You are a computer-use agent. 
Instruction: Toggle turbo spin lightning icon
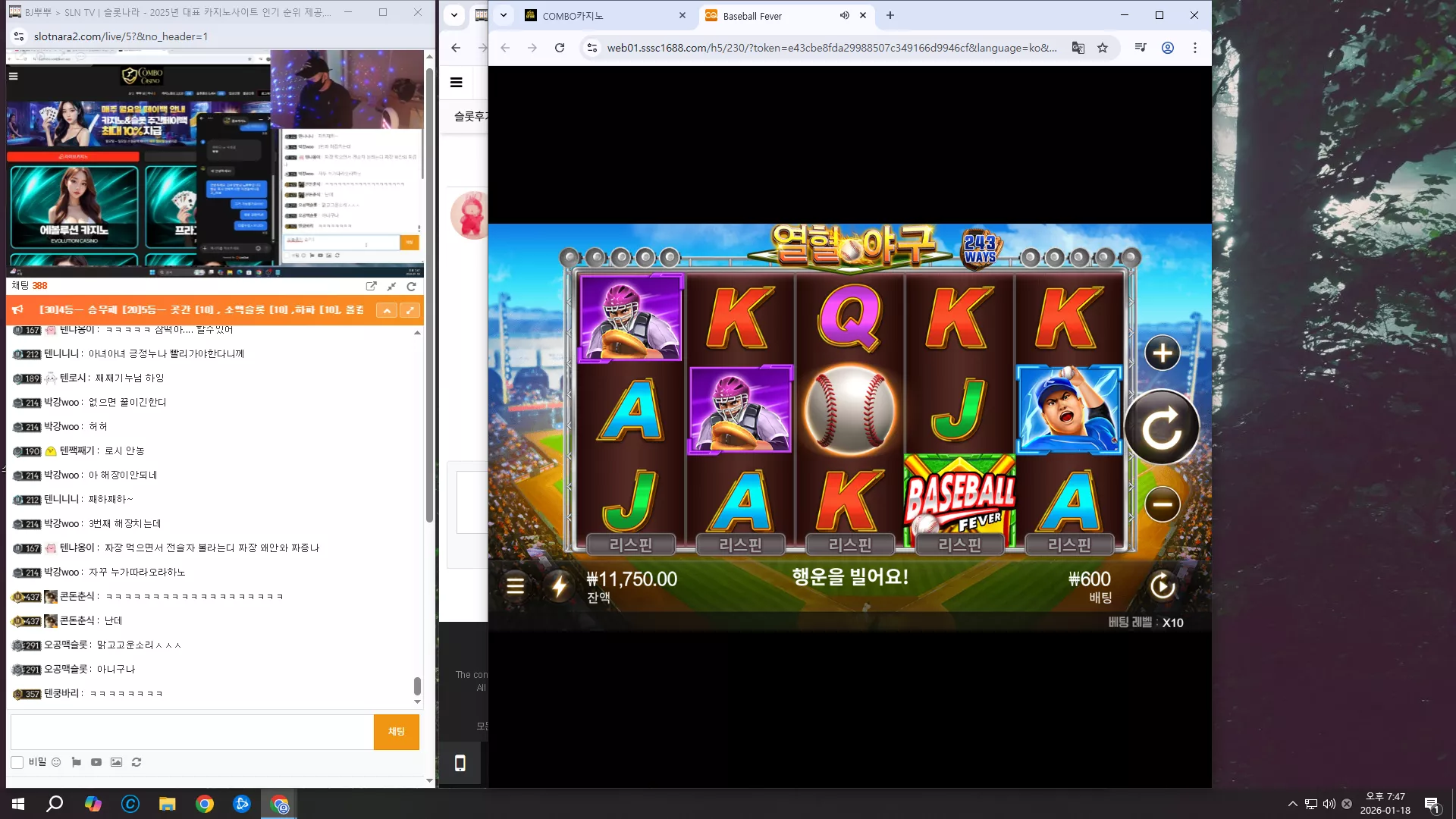pyautogui.click(x=559, y=585)
